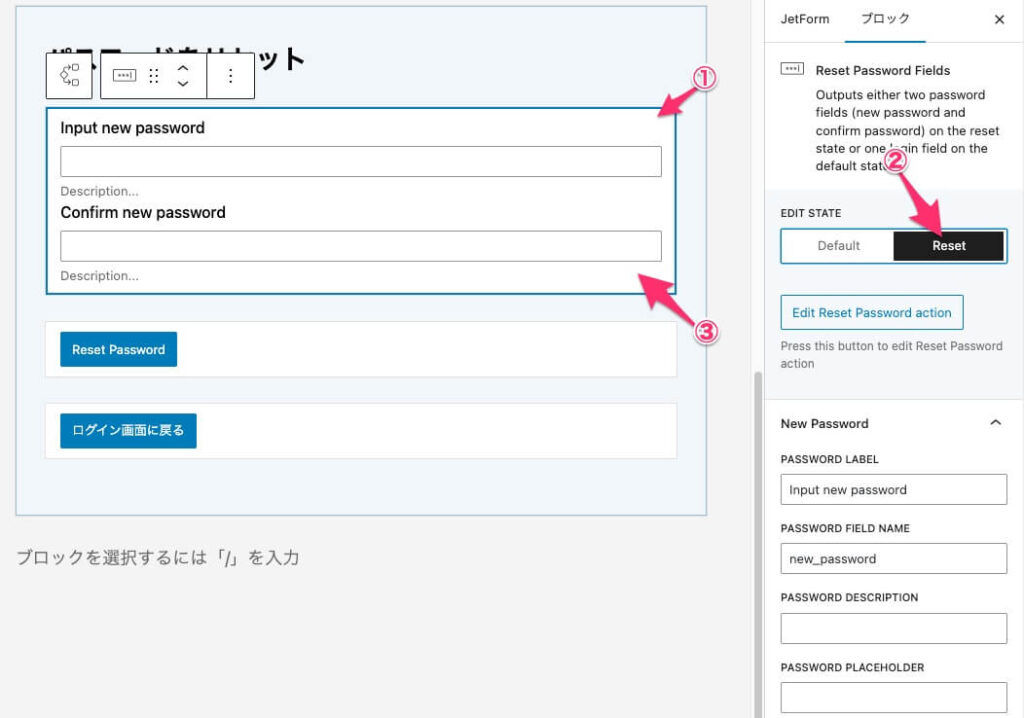This screenshot has height=718, width=1024.
Task: Click the Password Description input box
Action: point(893,628)
